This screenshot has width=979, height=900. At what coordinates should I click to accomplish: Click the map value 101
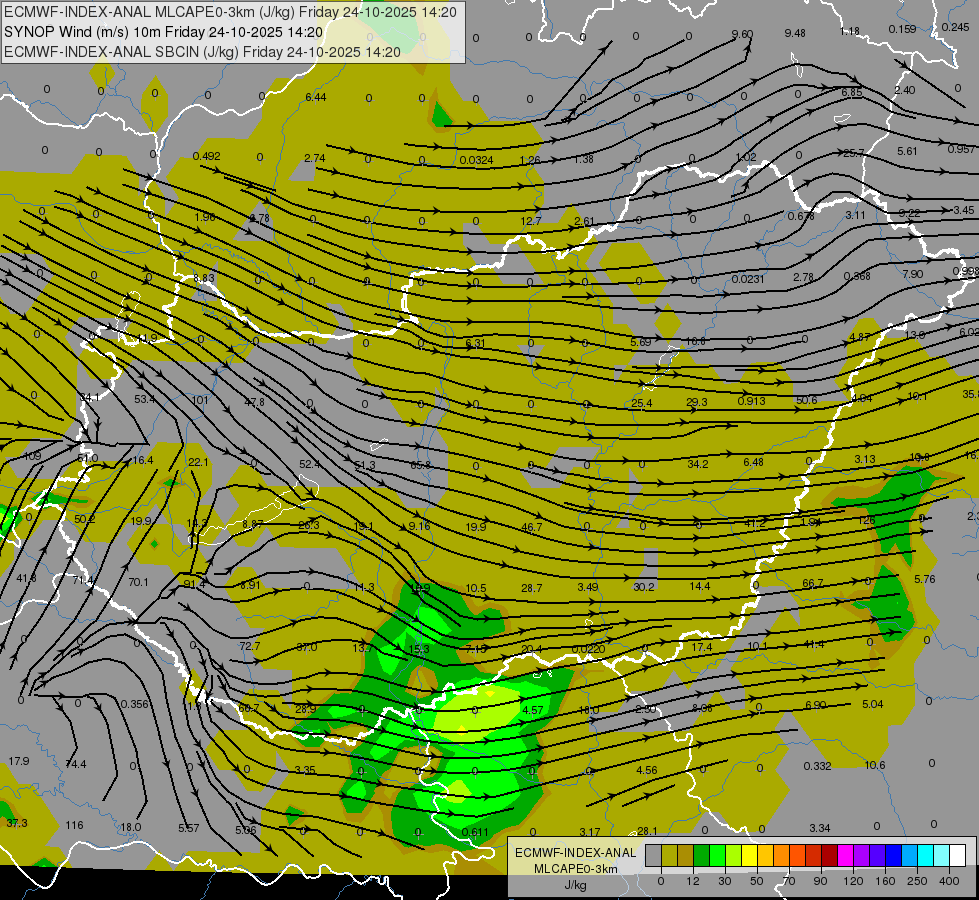[x=200, y=400]
